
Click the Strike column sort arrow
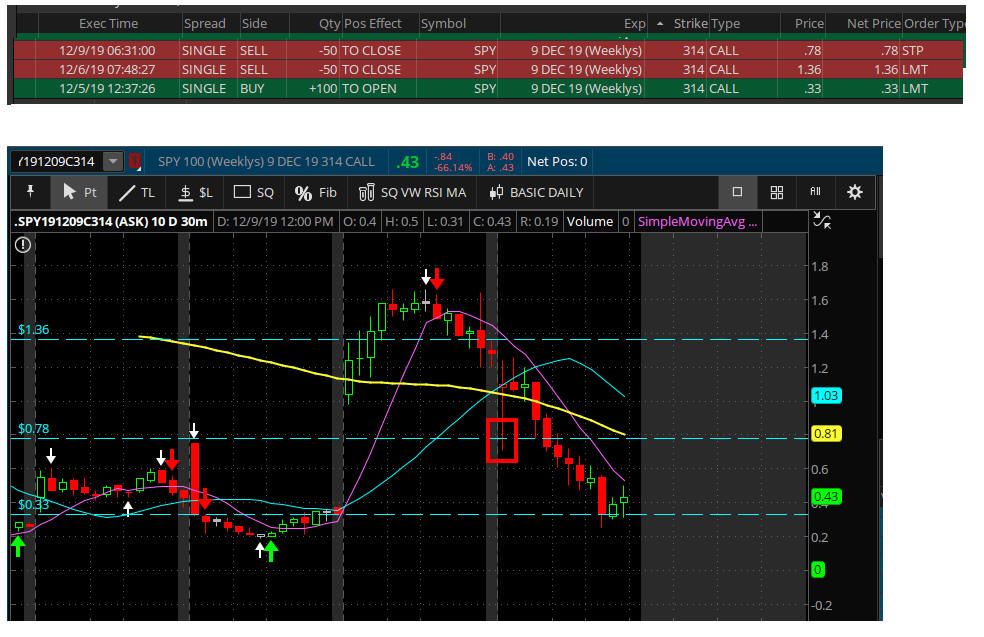(x=660, y=24)
